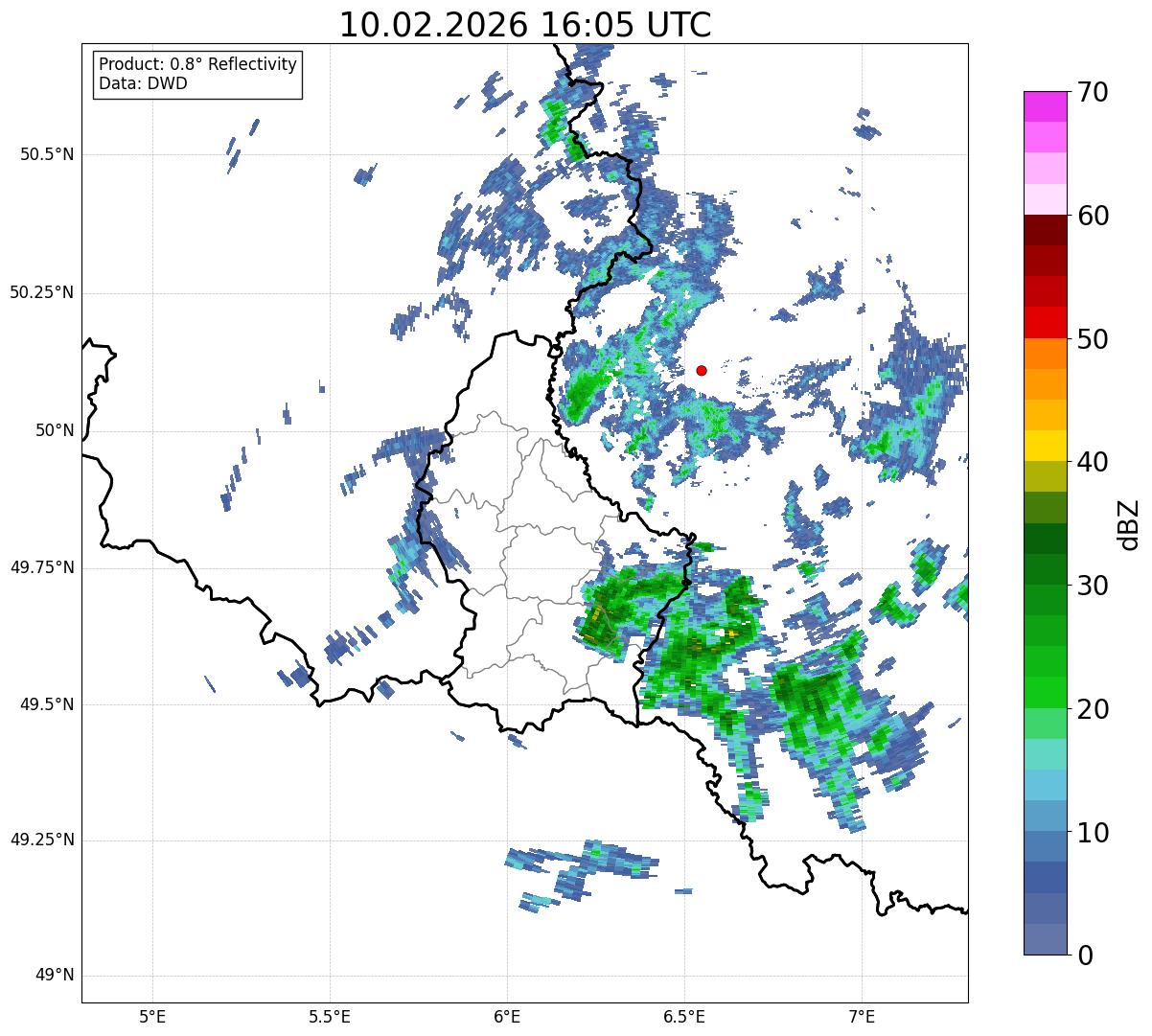Click the 50.5°N latitude label
The width and height of the screenshot is (1152, 1036).
point(47,154)
